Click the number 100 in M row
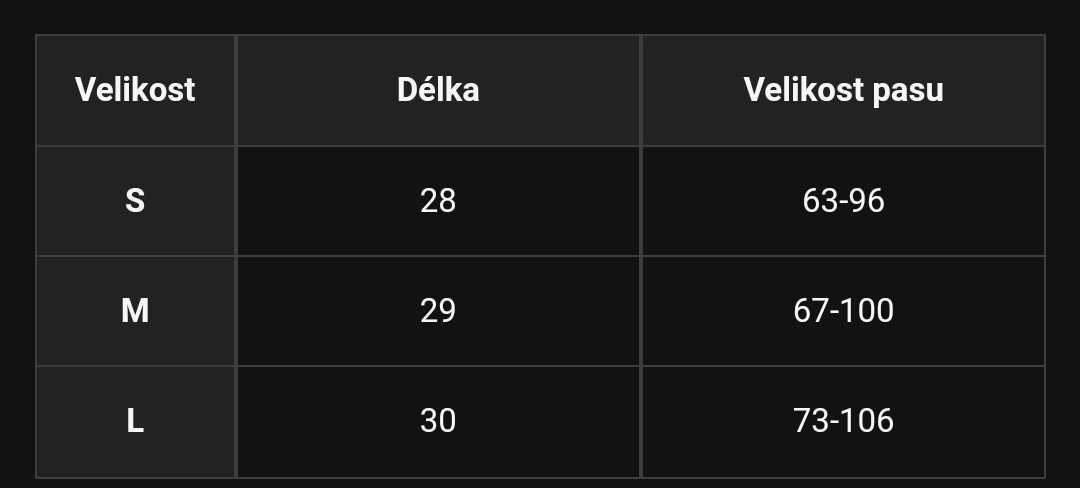This screenshot has width=1080, height=488. (x=867, y=311)
